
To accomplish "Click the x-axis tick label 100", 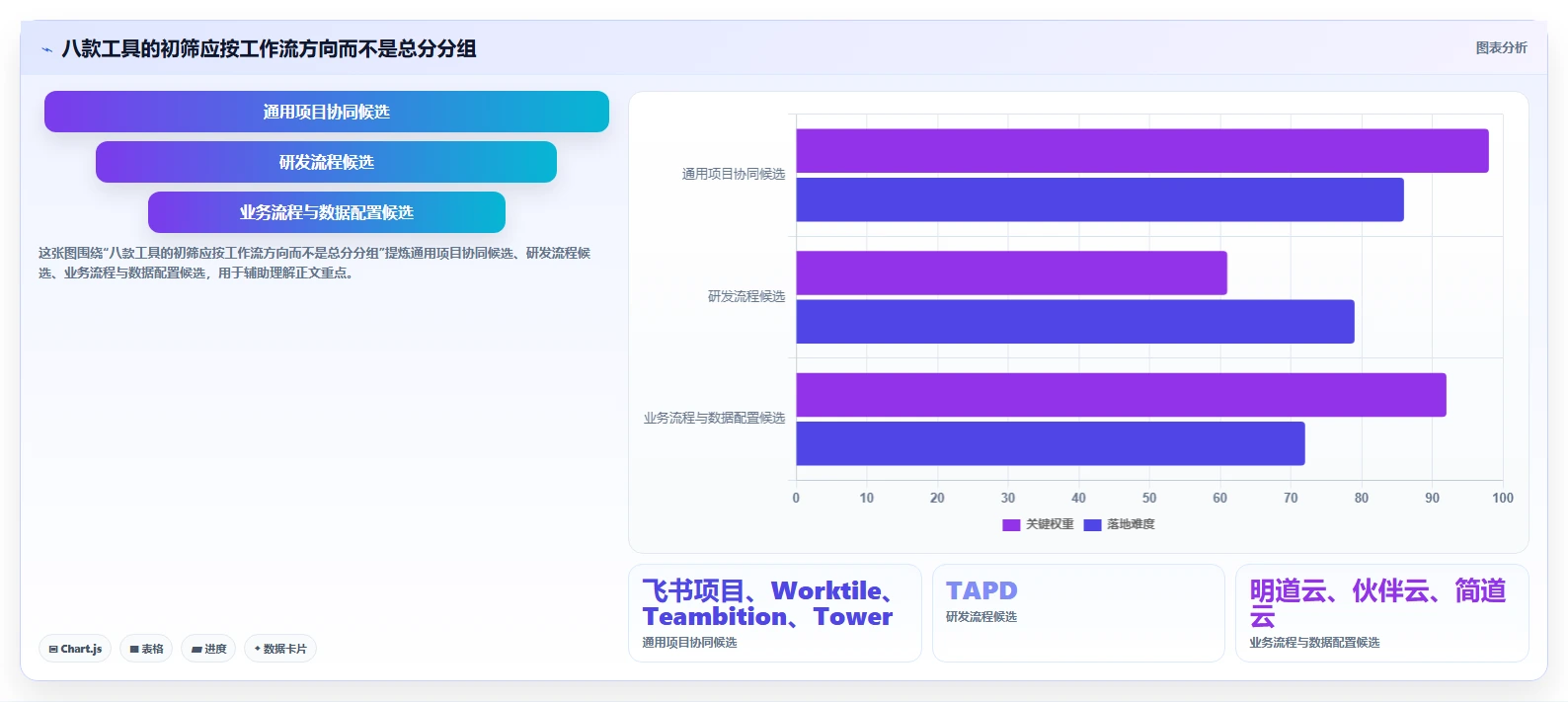I will [x=1503, y=498].
